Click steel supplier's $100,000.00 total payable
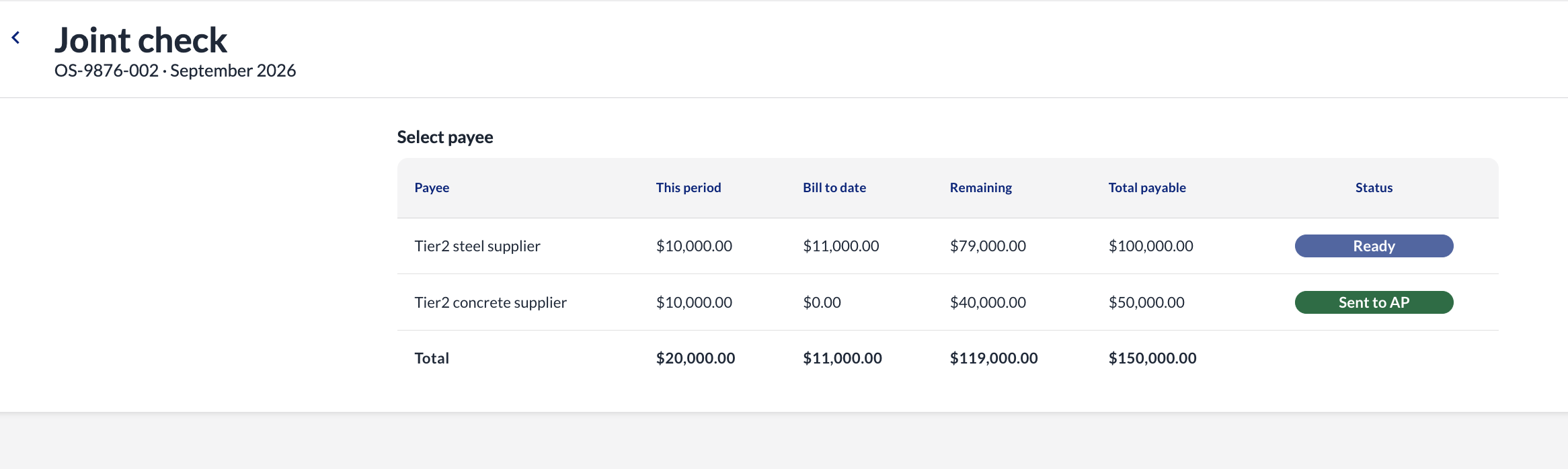The image size is (1568, 469). click(1151, 246)
